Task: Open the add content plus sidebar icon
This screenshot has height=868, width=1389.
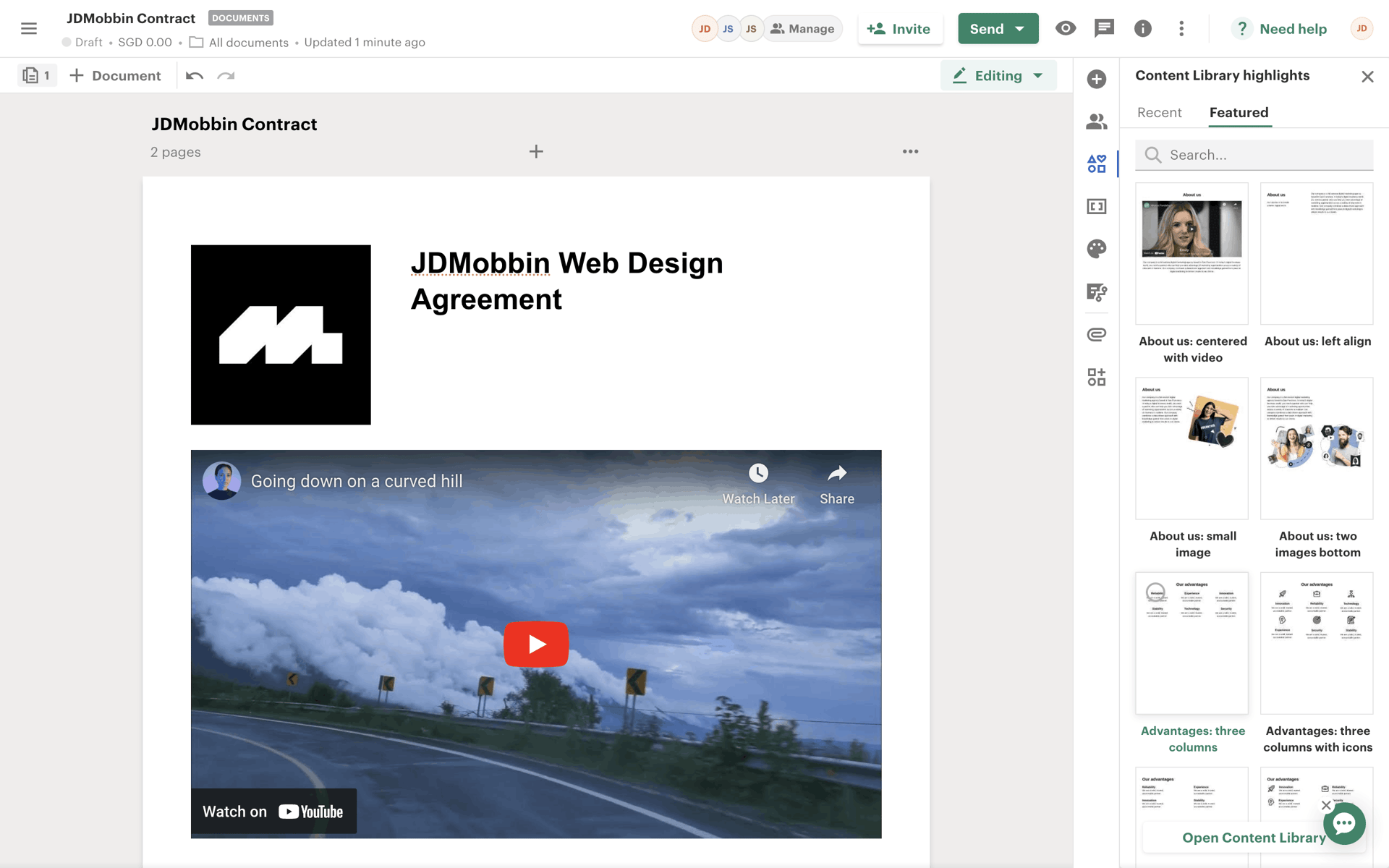Action: click(x=1097, y=79)
